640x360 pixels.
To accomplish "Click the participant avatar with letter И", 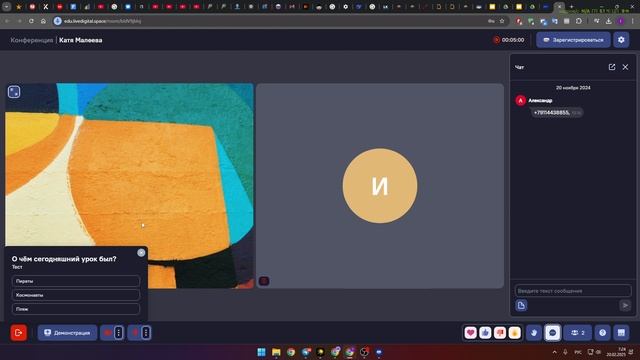I will [x=380, y=186].
